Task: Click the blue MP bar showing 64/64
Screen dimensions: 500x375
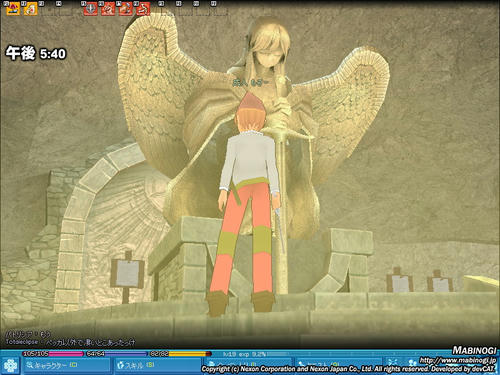Action: click(x=116, y=354)
